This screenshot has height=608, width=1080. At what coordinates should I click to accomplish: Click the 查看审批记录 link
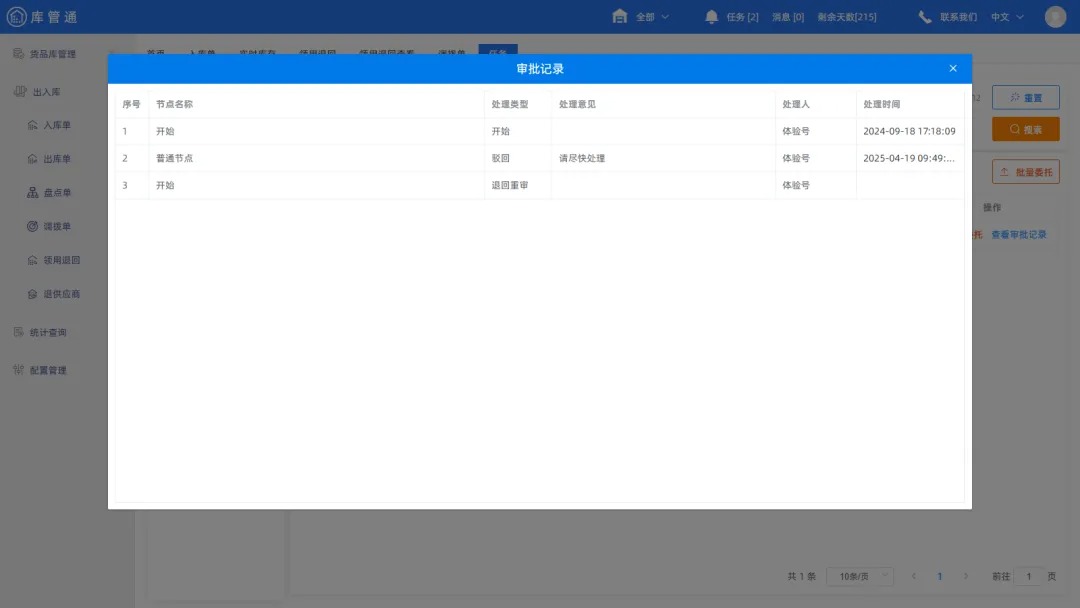click(1018, 234)
